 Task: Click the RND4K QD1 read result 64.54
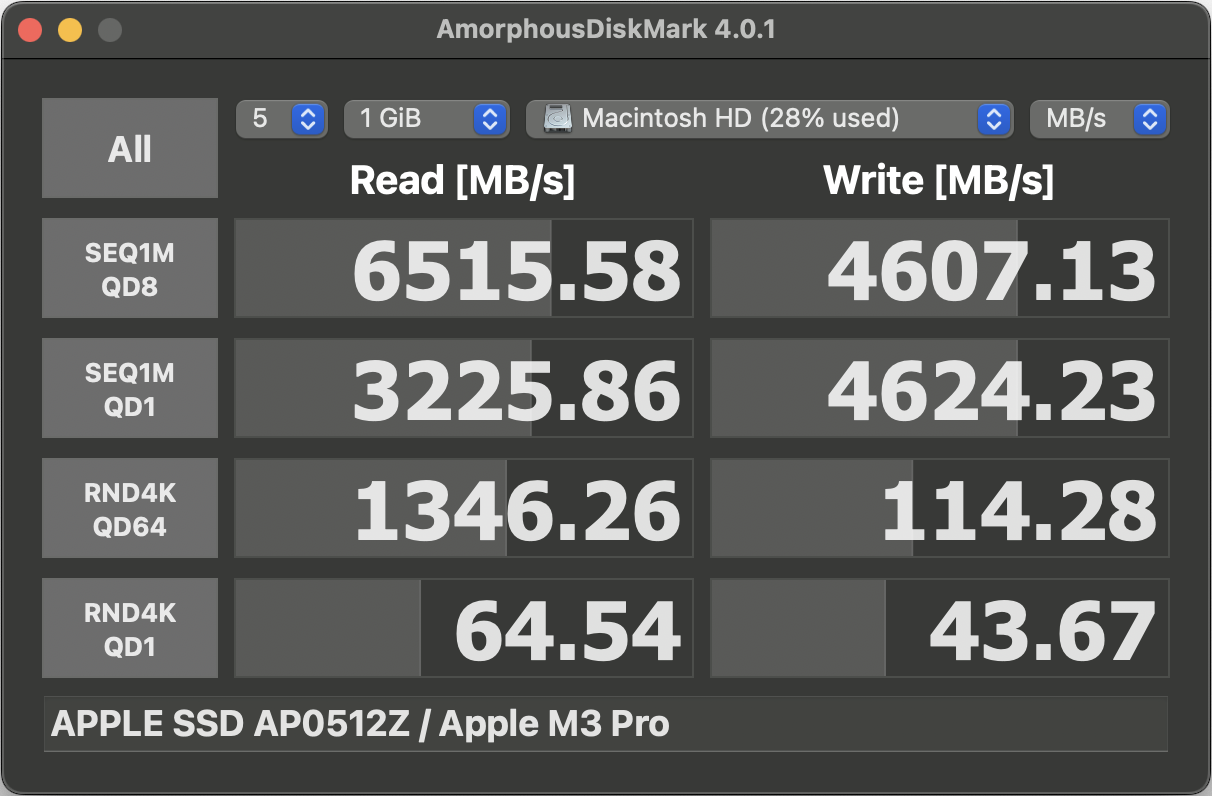pyautogui.click(x=464, y=628)
